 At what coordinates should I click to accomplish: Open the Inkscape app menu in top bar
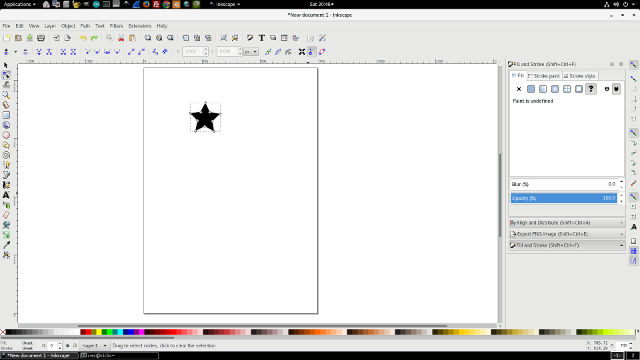point(225,4)
